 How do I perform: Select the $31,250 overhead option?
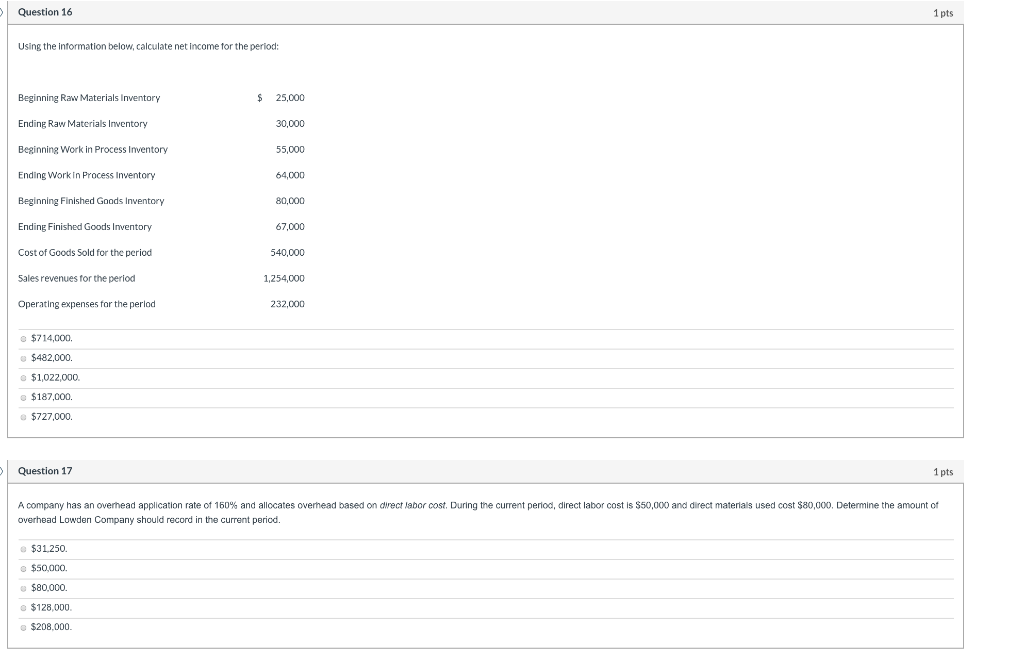point(24,550)
